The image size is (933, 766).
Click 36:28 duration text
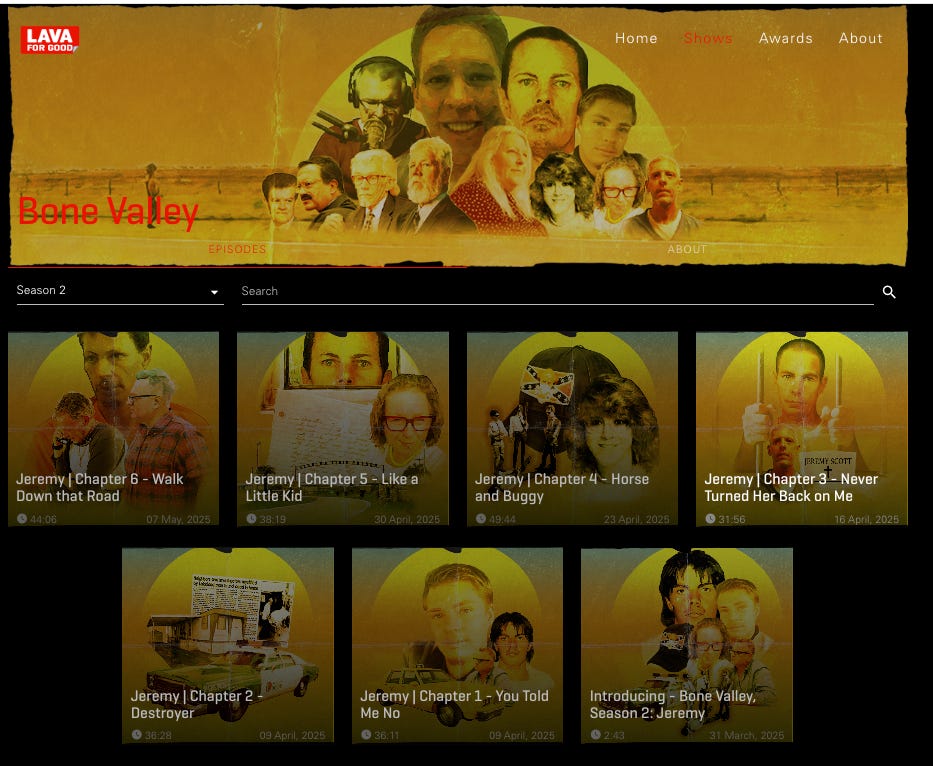(x=158, y=736)
